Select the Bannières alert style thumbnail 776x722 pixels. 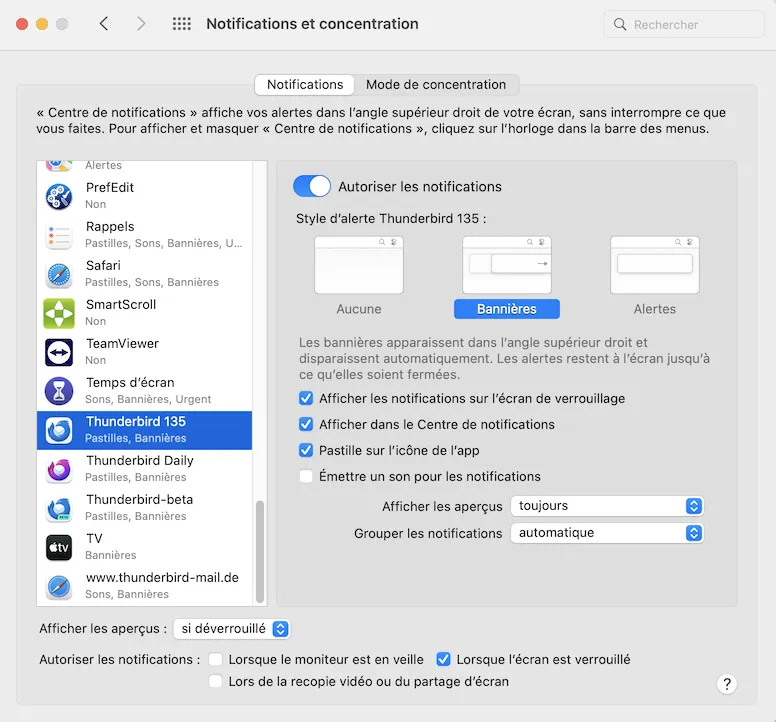[x=507, y=265]
